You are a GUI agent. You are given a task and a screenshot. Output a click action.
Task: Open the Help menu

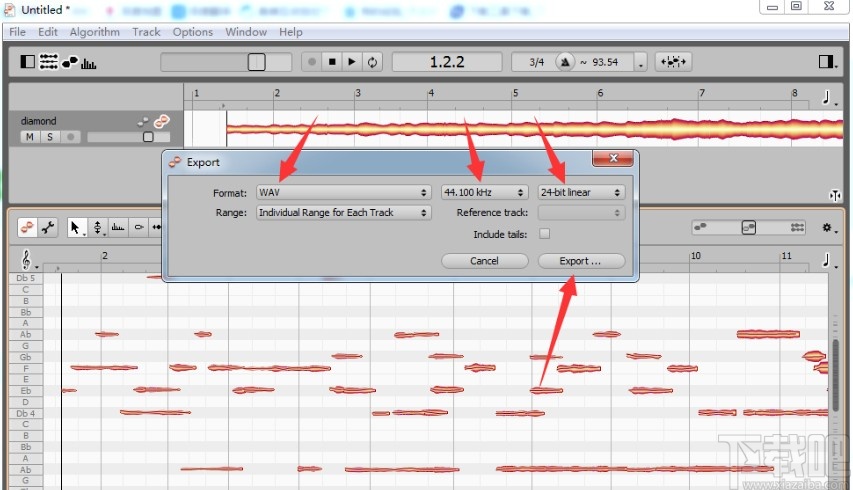coord(290,32)
